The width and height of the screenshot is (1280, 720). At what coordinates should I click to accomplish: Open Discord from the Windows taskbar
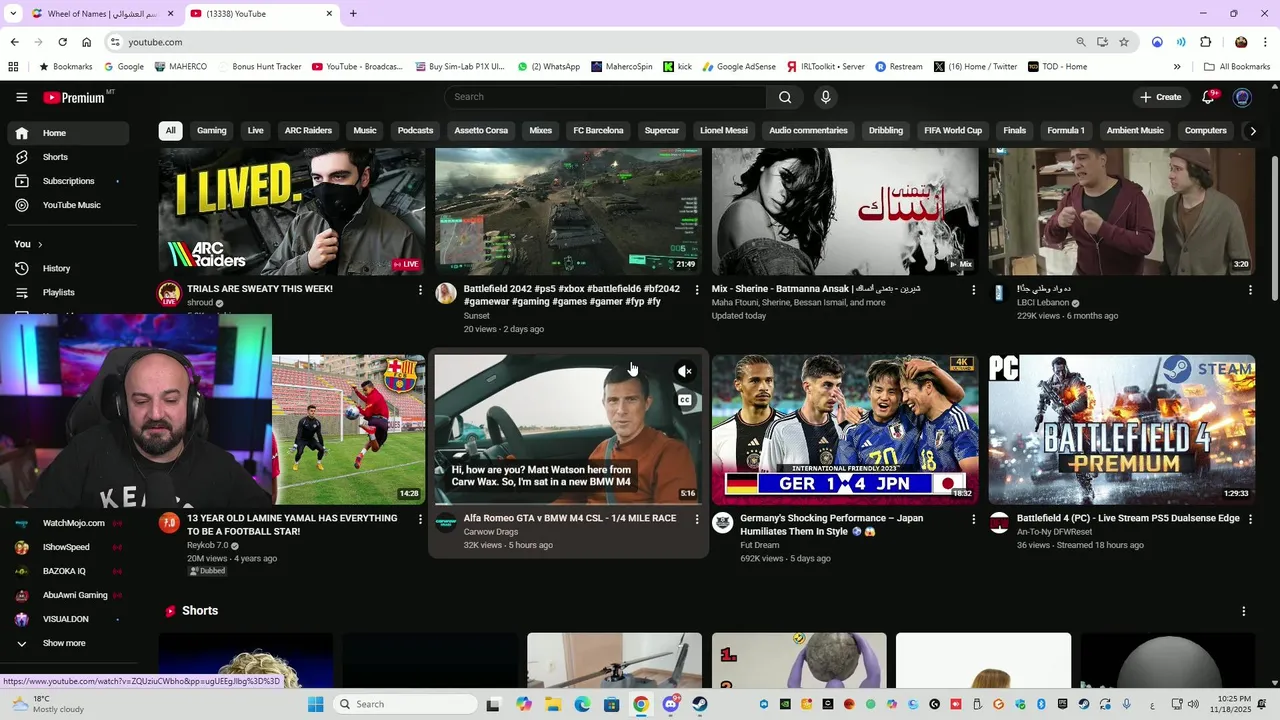(671, 704)
